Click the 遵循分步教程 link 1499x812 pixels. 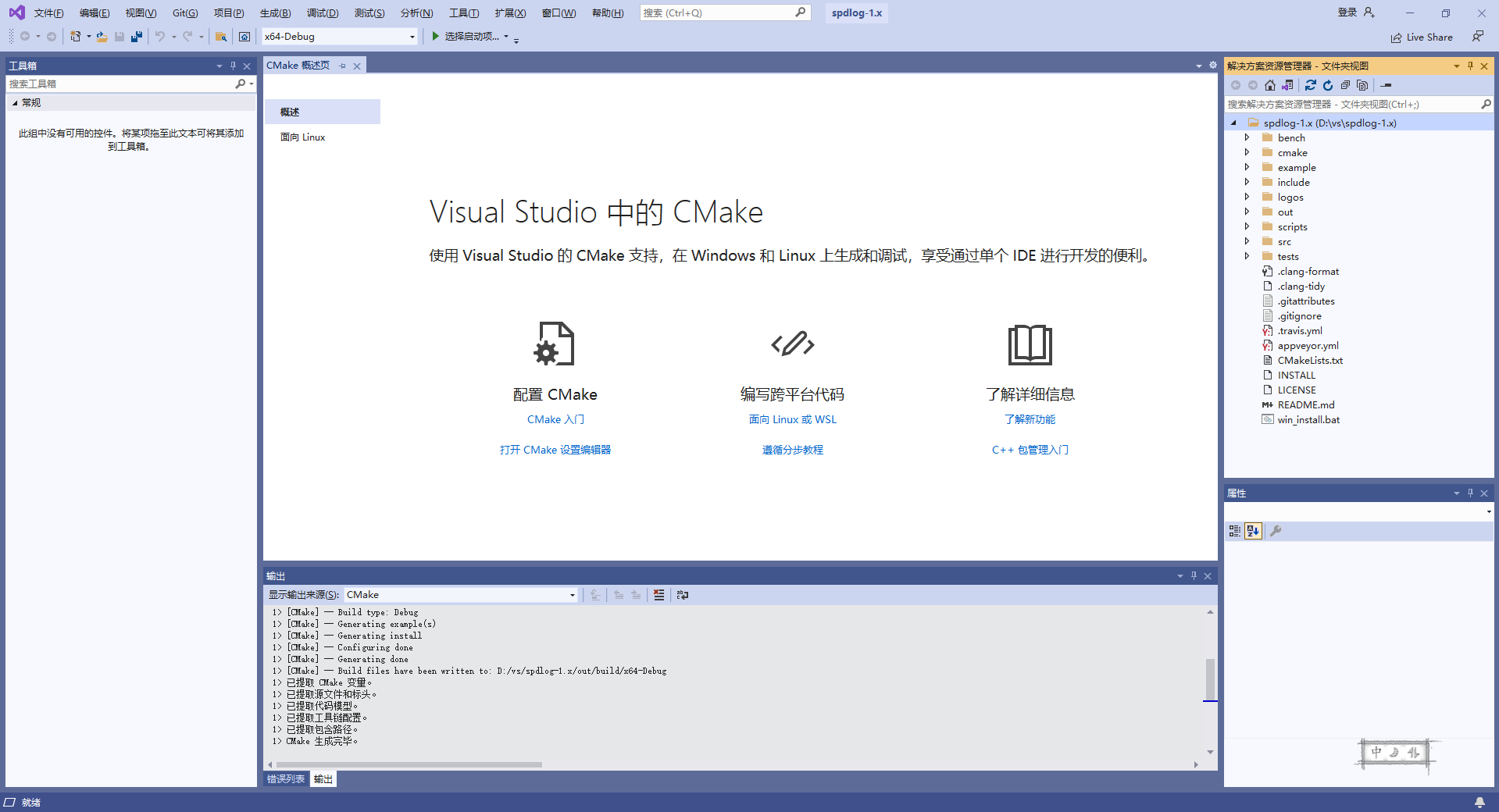[793, 450]
